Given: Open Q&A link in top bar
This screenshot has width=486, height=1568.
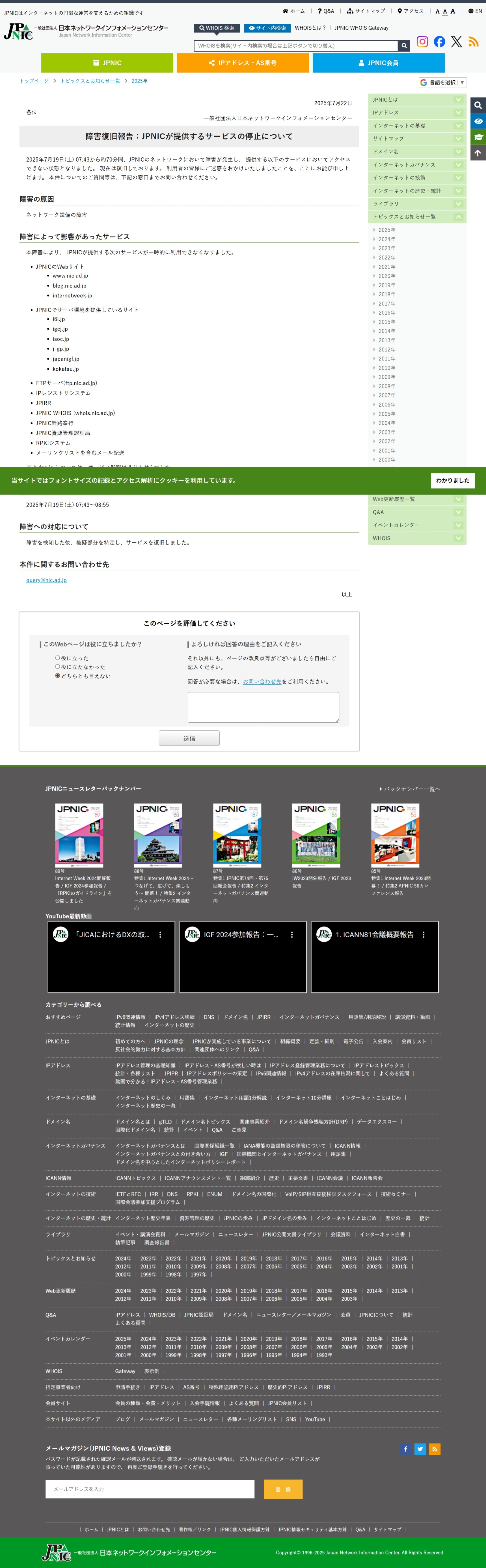Looking at the screenshot, I should pos(325,11).
